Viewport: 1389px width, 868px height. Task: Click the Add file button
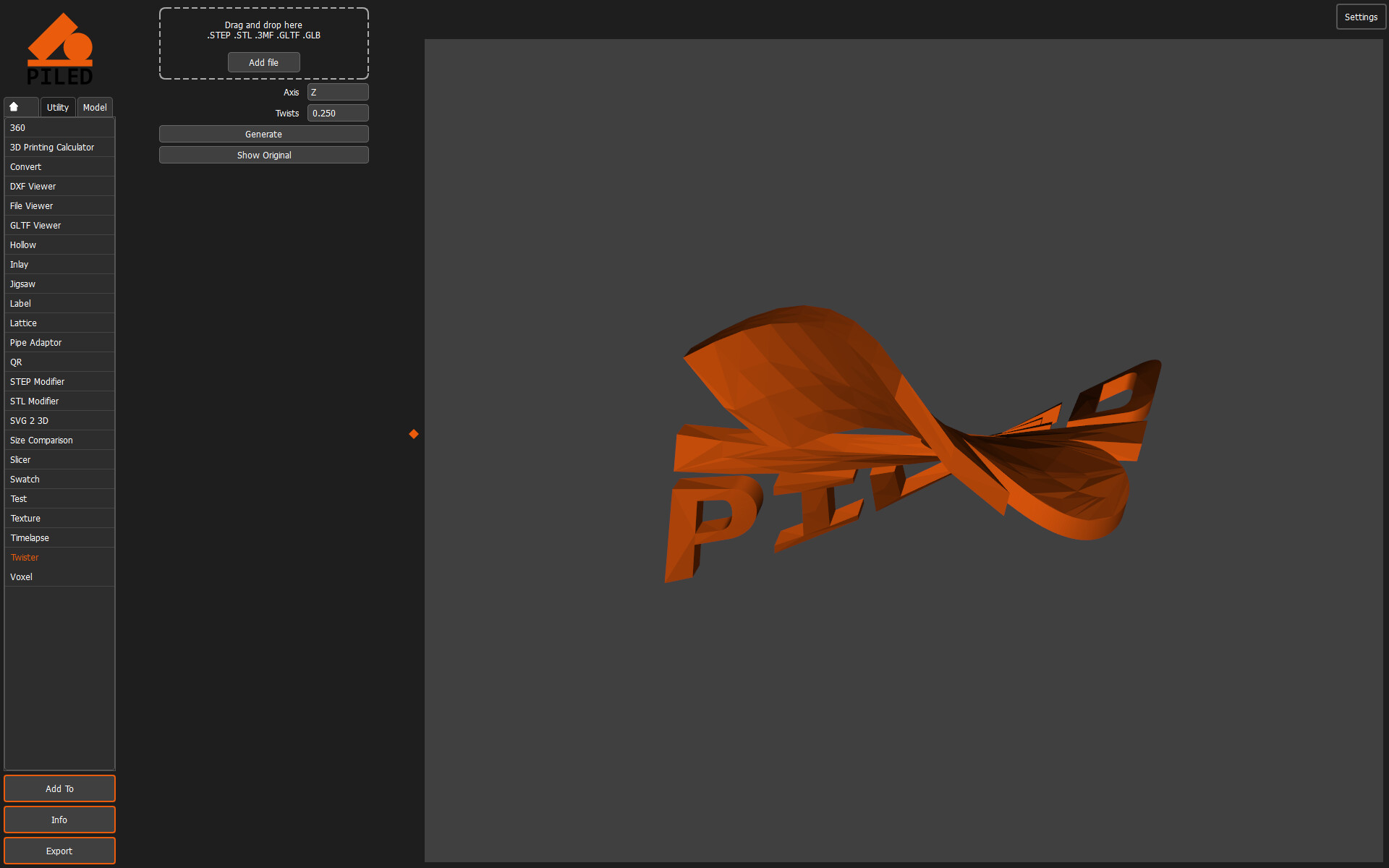tap(264, 63)
